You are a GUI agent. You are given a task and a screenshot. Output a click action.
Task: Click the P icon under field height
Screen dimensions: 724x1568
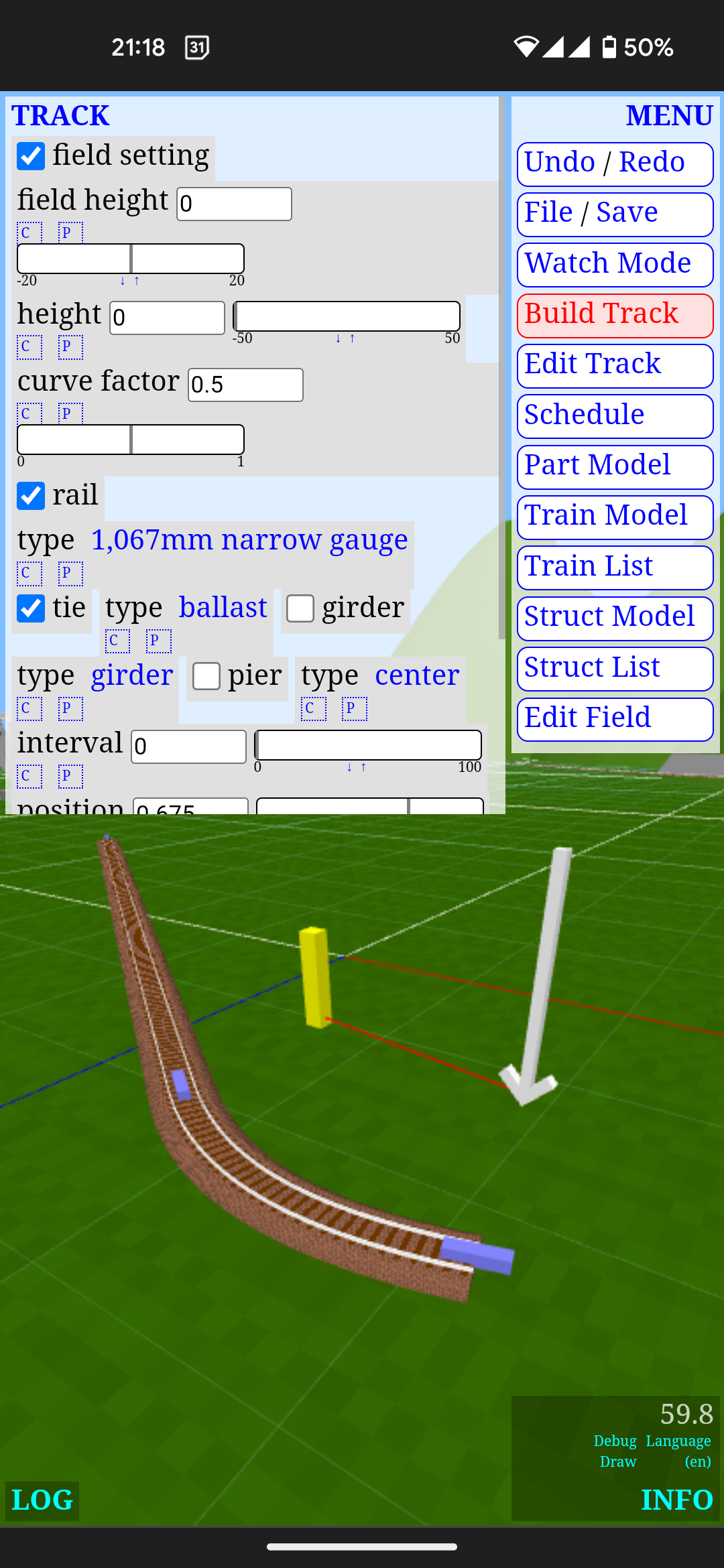coord(70,233)
